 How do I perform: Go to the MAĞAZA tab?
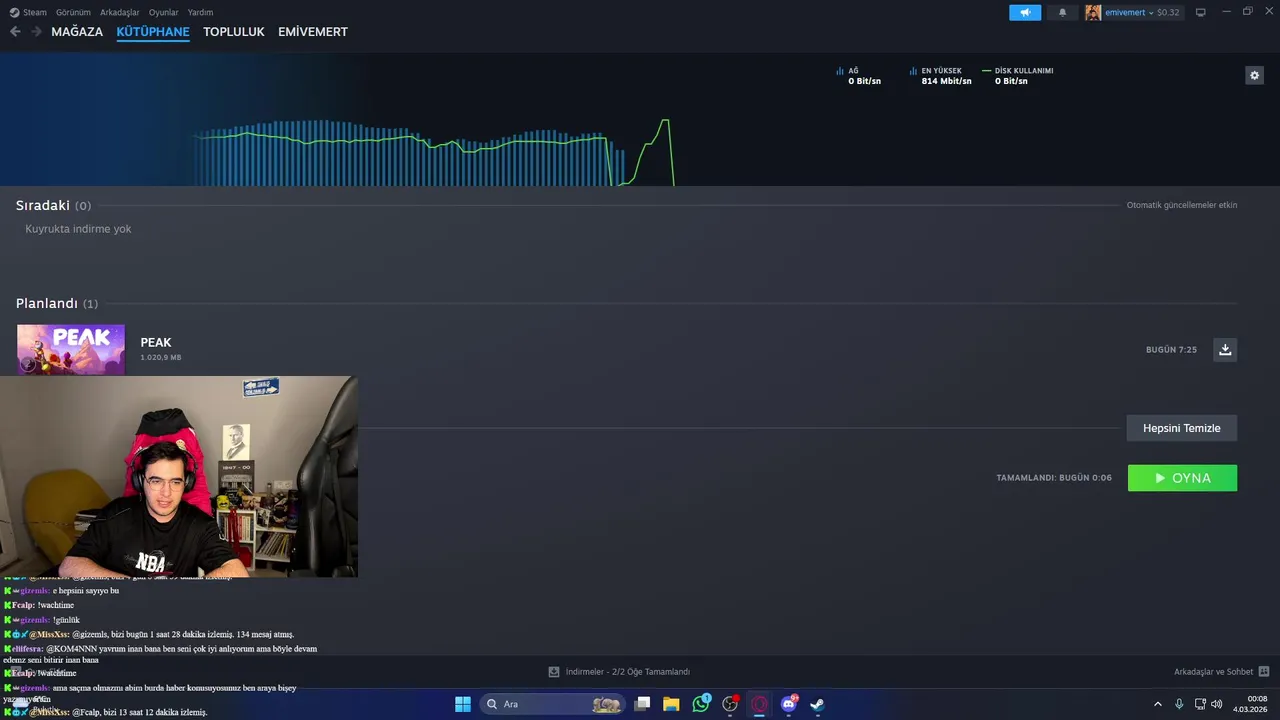pos(77,32)
